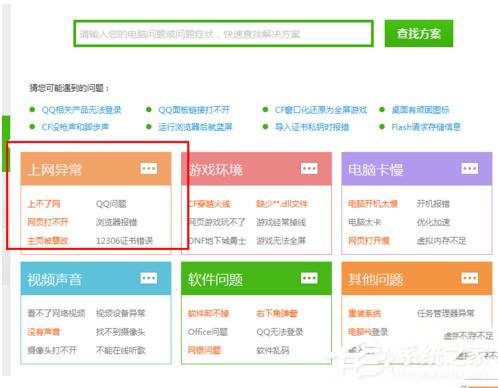This screenshot has width=498, height=388.
Task: Choose the 浏览器报错 problem
Action: click(x=117, y=222)
